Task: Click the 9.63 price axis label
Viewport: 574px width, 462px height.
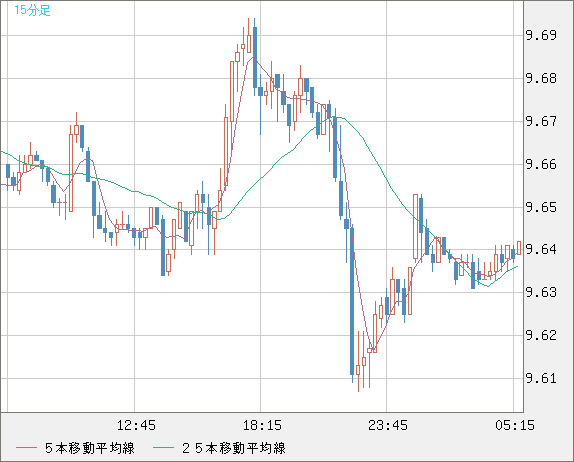Action: (x=541, y=293)
